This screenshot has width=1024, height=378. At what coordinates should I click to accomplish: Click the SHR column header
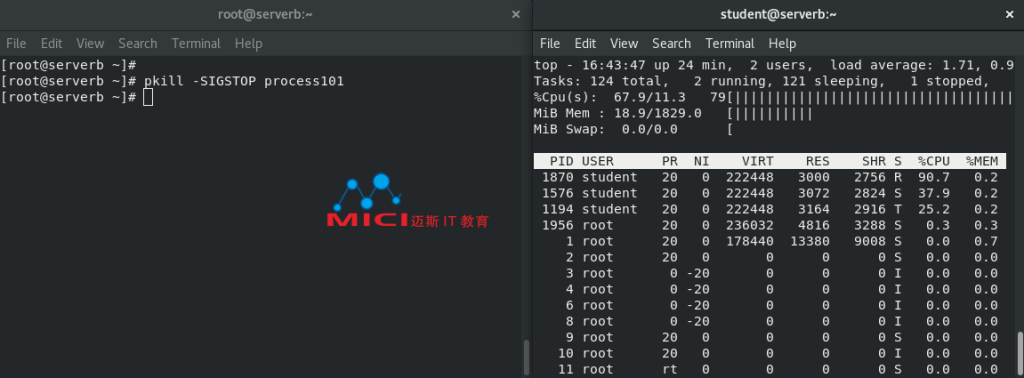[x=874, y=161]
